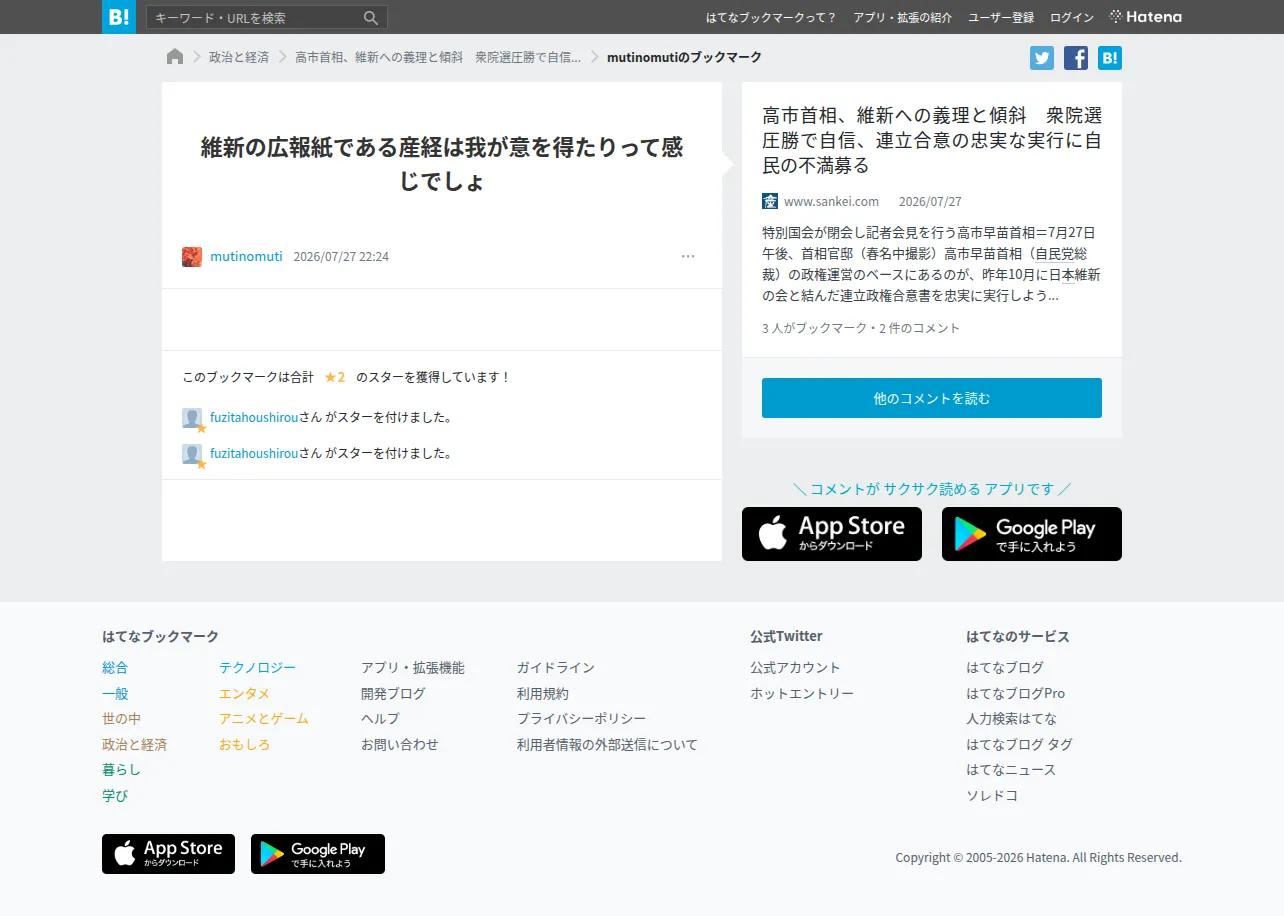Open はてなブックマークって？ in the header
Screen dimensions: 1284x916
[771, 18]
